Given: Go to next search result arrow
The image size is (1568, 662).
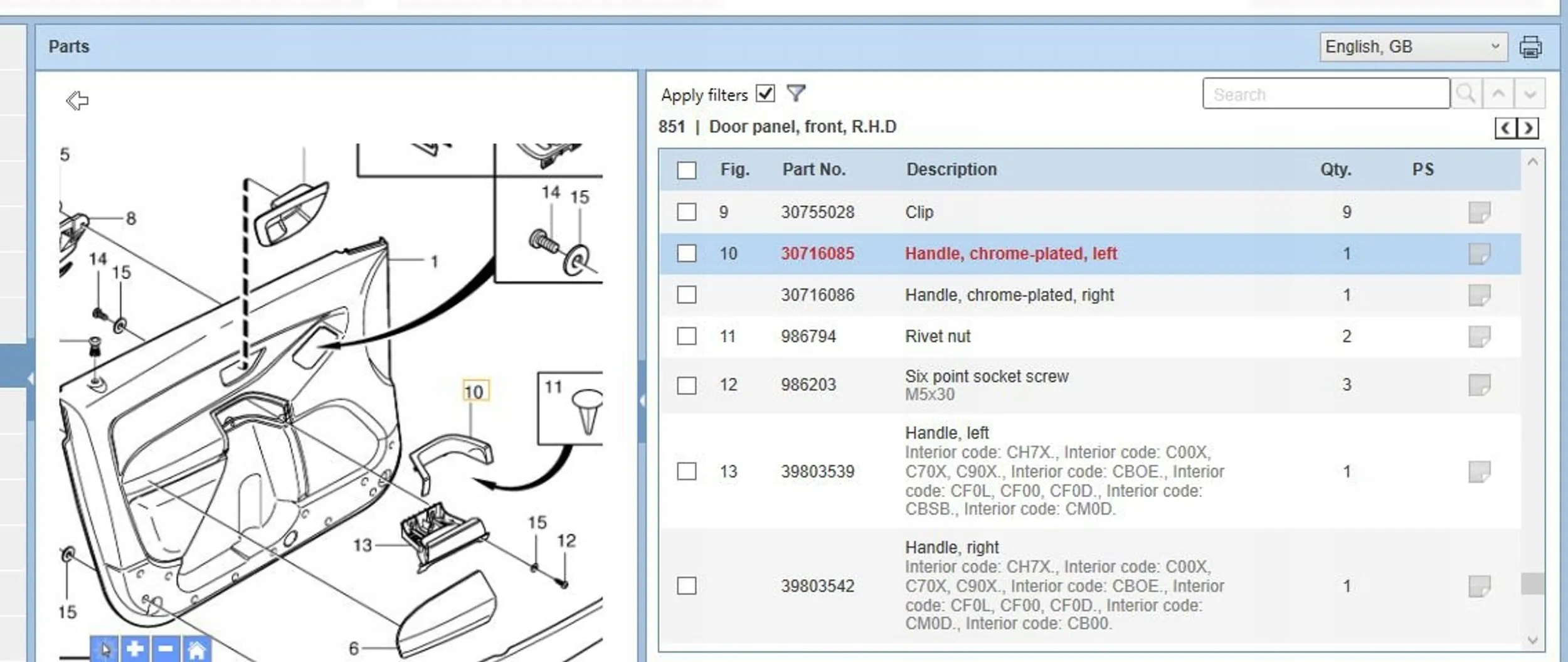Looking at the screenshot, I should tap(1530, 93).
